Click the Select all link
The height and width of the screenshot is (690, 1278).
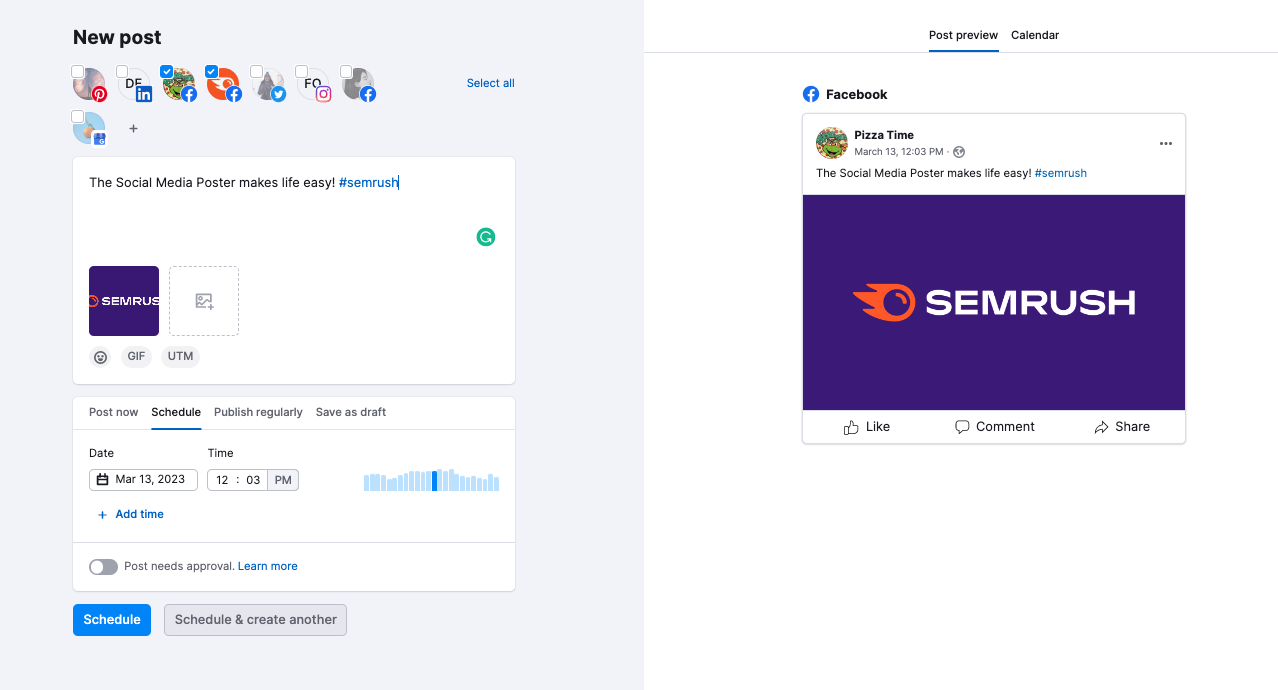tap(490, 83)
